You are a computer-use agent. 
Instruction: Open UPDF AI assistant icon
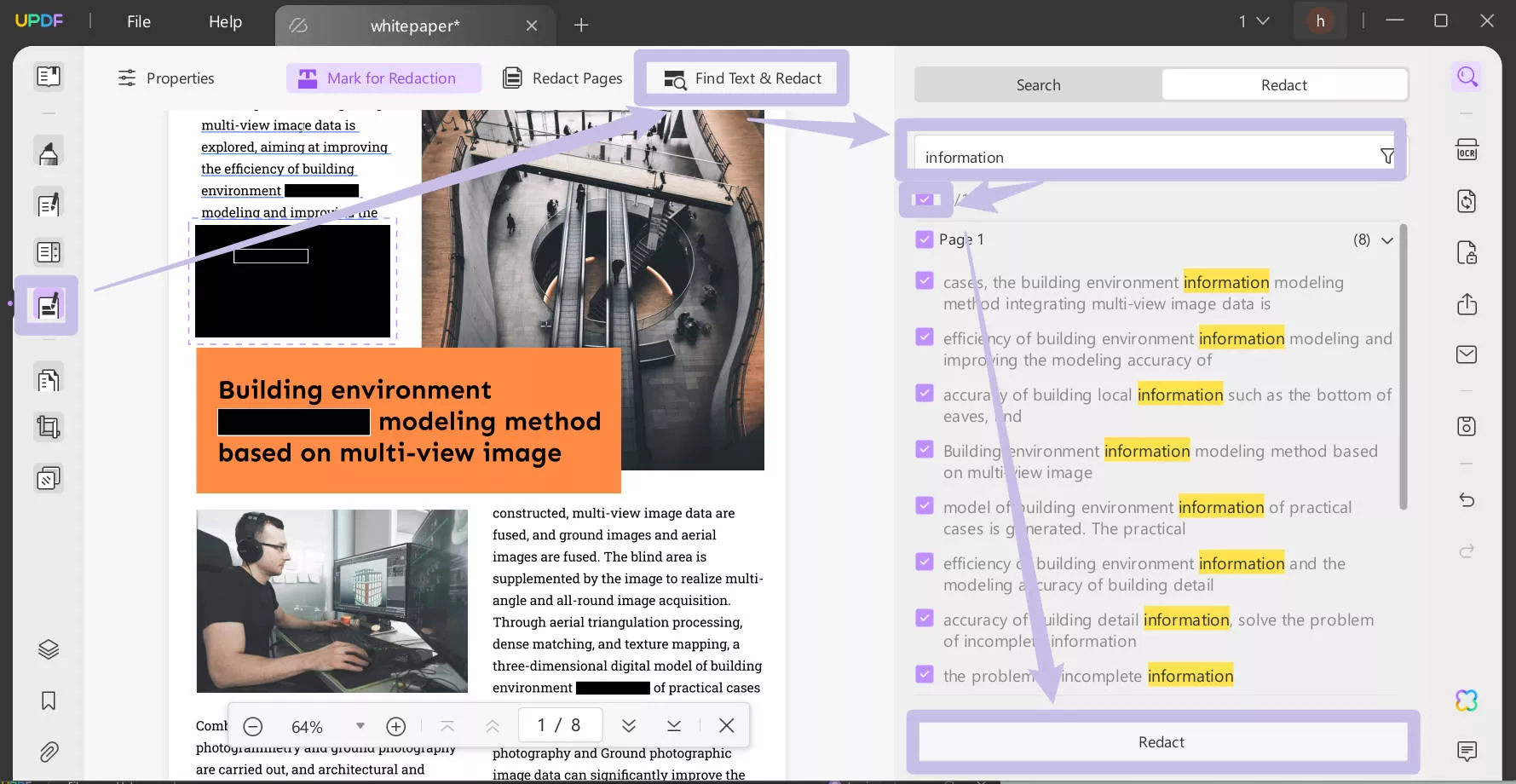1467,700
